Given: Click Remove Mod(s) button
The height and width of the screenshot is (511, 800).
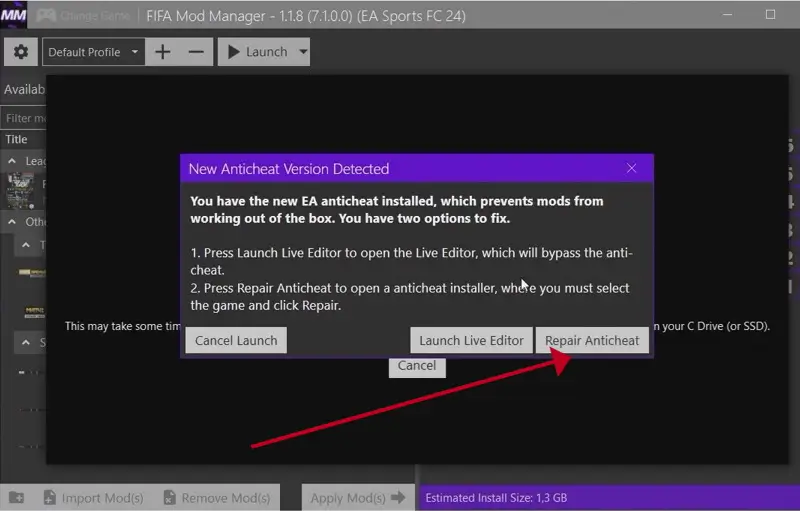Looking at the screenshot, I should pyautogui.click(x=217, y=498).
